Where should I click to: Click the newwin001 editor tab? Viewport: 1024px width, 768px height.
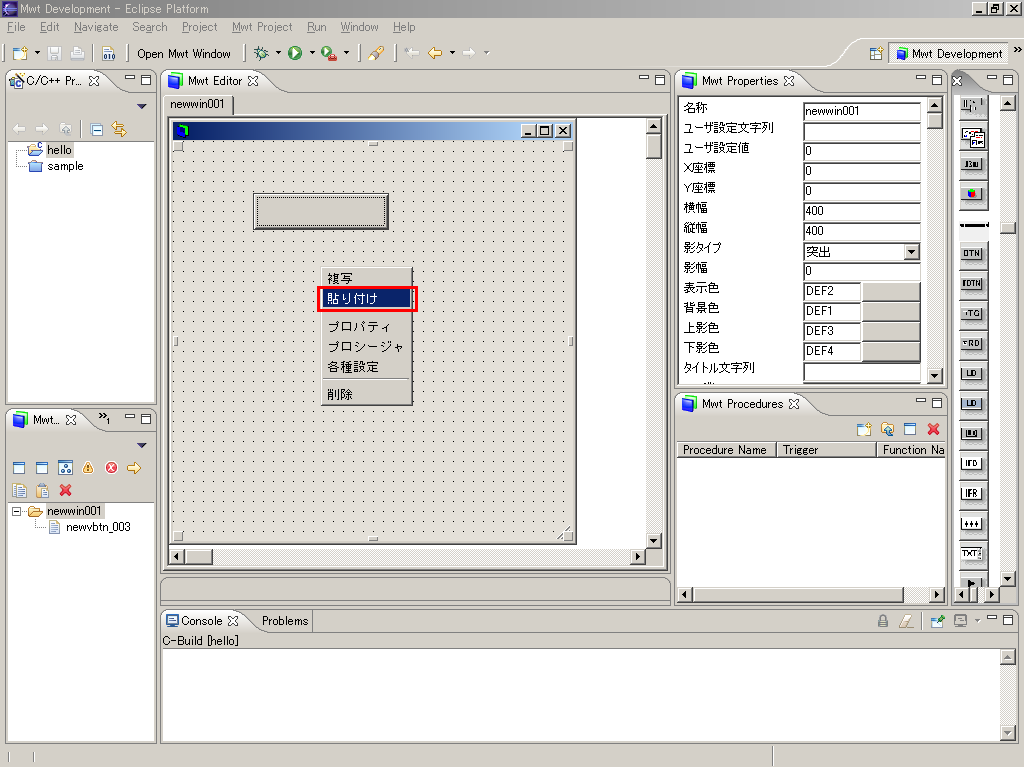pyautogui.click(x=197, y=104)
